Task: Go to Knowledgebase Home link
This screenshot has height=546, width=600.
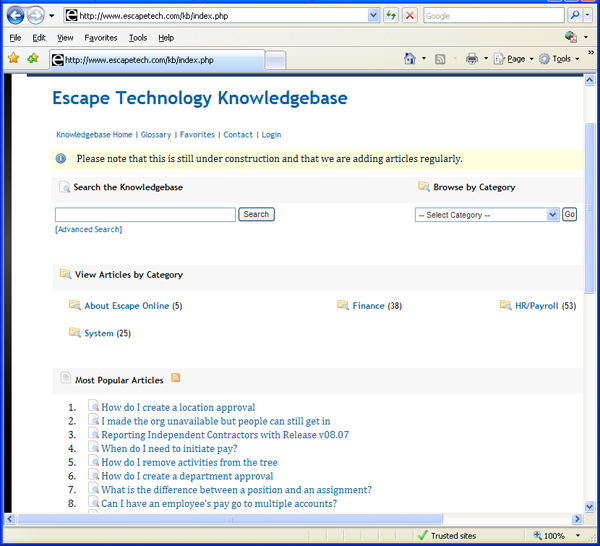Action: coord(94,135)
